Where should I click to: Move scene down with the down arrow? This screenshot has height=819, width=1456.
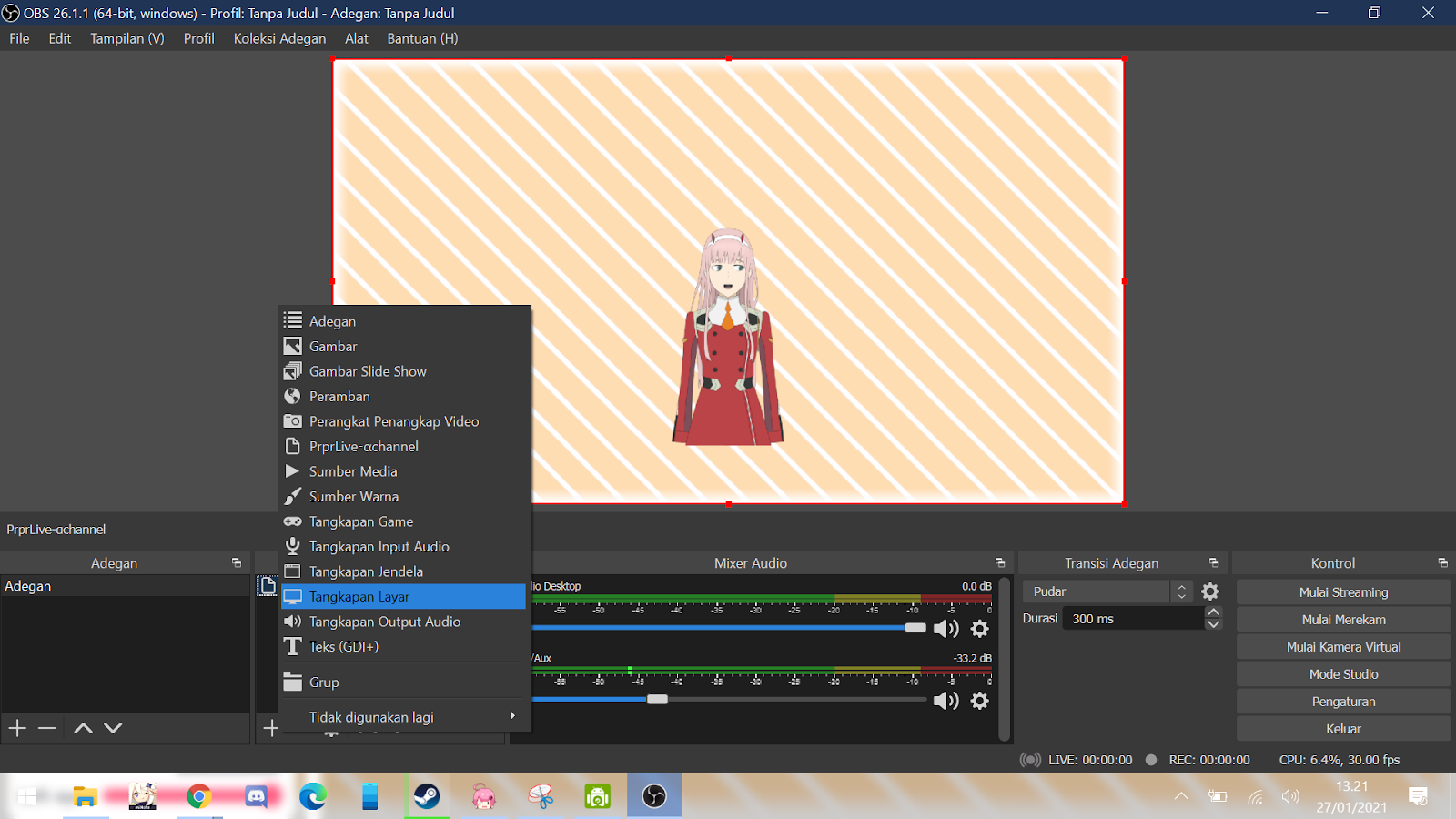113,728
